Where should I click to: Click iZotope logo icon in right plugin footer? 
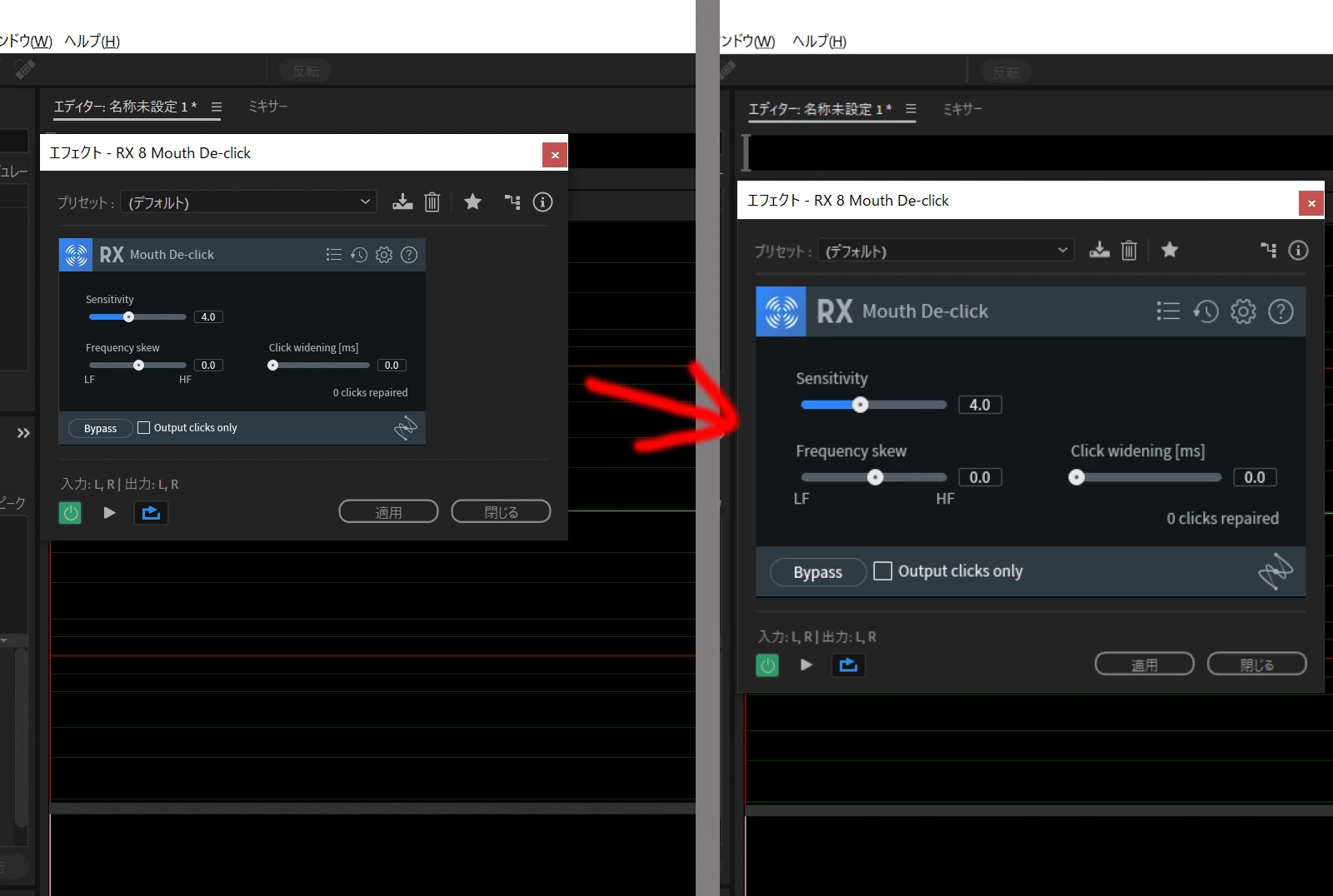[1276, 571]
